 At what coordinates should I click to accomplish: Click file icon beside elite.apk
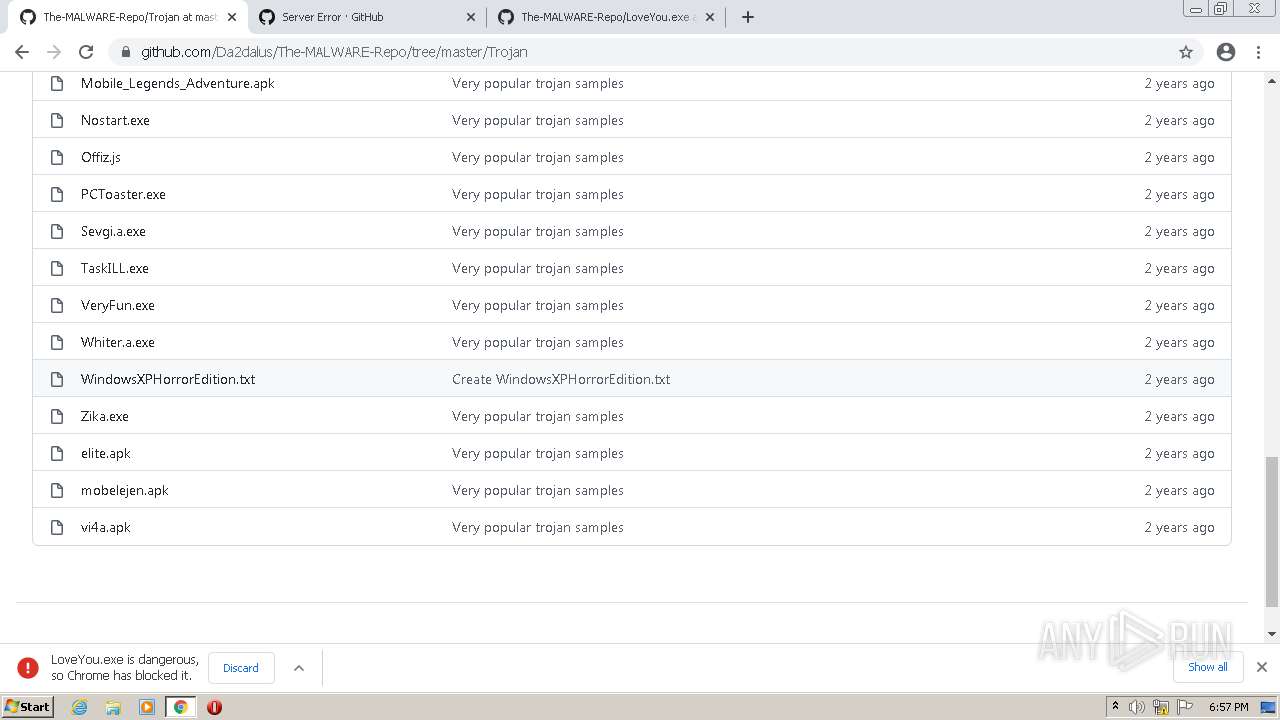(57, 453)
